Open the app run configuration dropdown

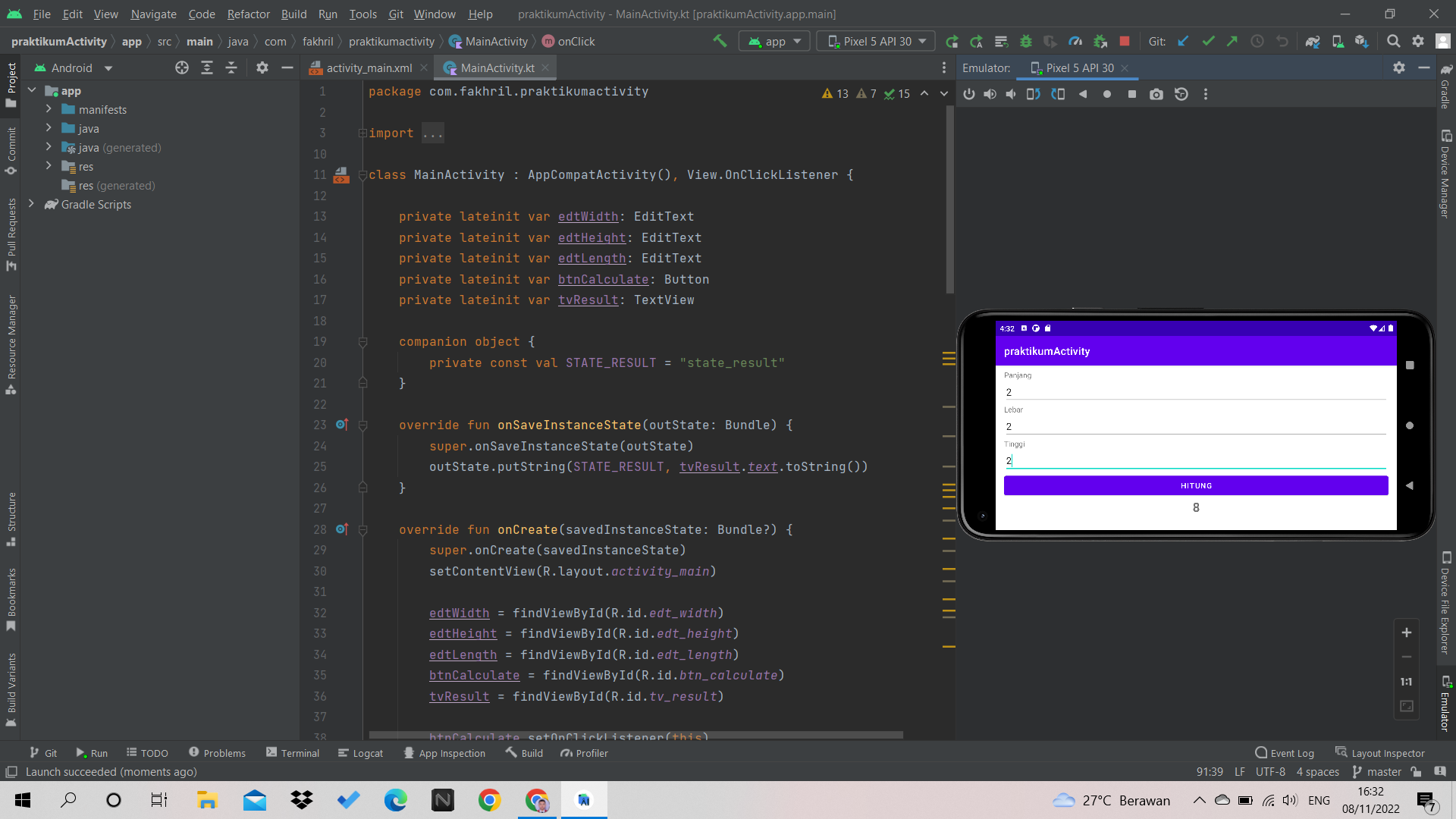pyautogui.click(x=774, y=41)
